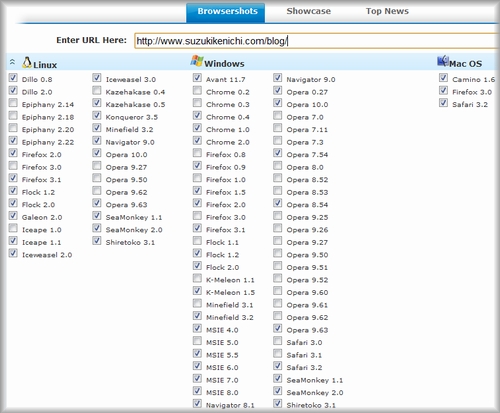The image size is (500, 413).
Task: Disable Epiphany 2.22 checkbox
Action: point(13,141)
